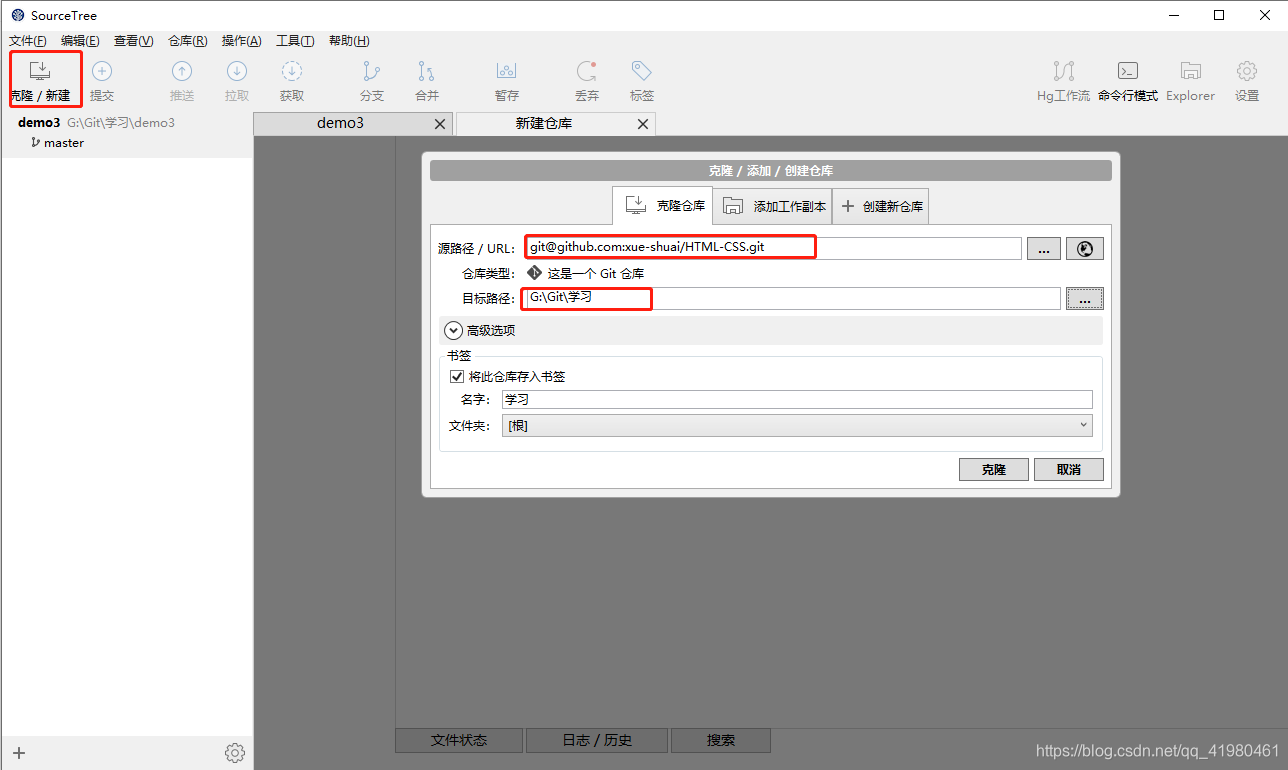The width and height of the screenshot is (1288, 770).
Task: Click the gear icon at sidebar bottom
Action: [x=235, y=753]
